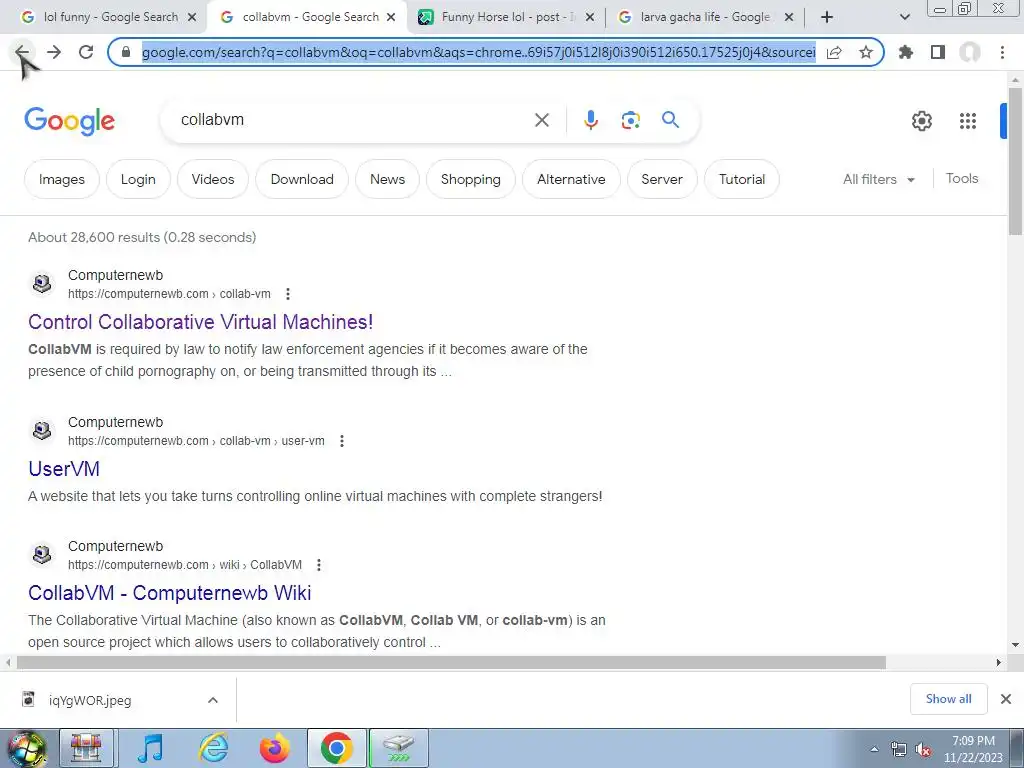Click the address bar URL field
The image size is (1024, 768).
[478, 52]
